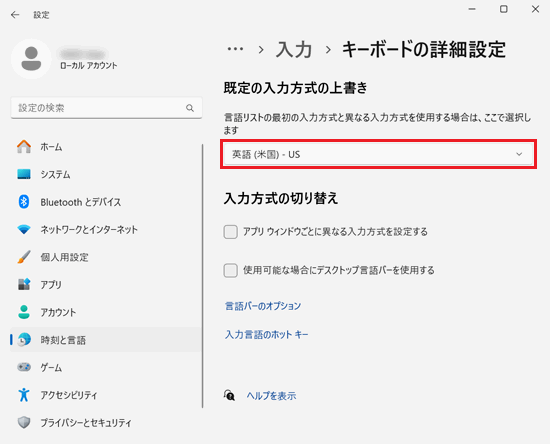Select Bluetooth とデバイス category

click(106, 202)
